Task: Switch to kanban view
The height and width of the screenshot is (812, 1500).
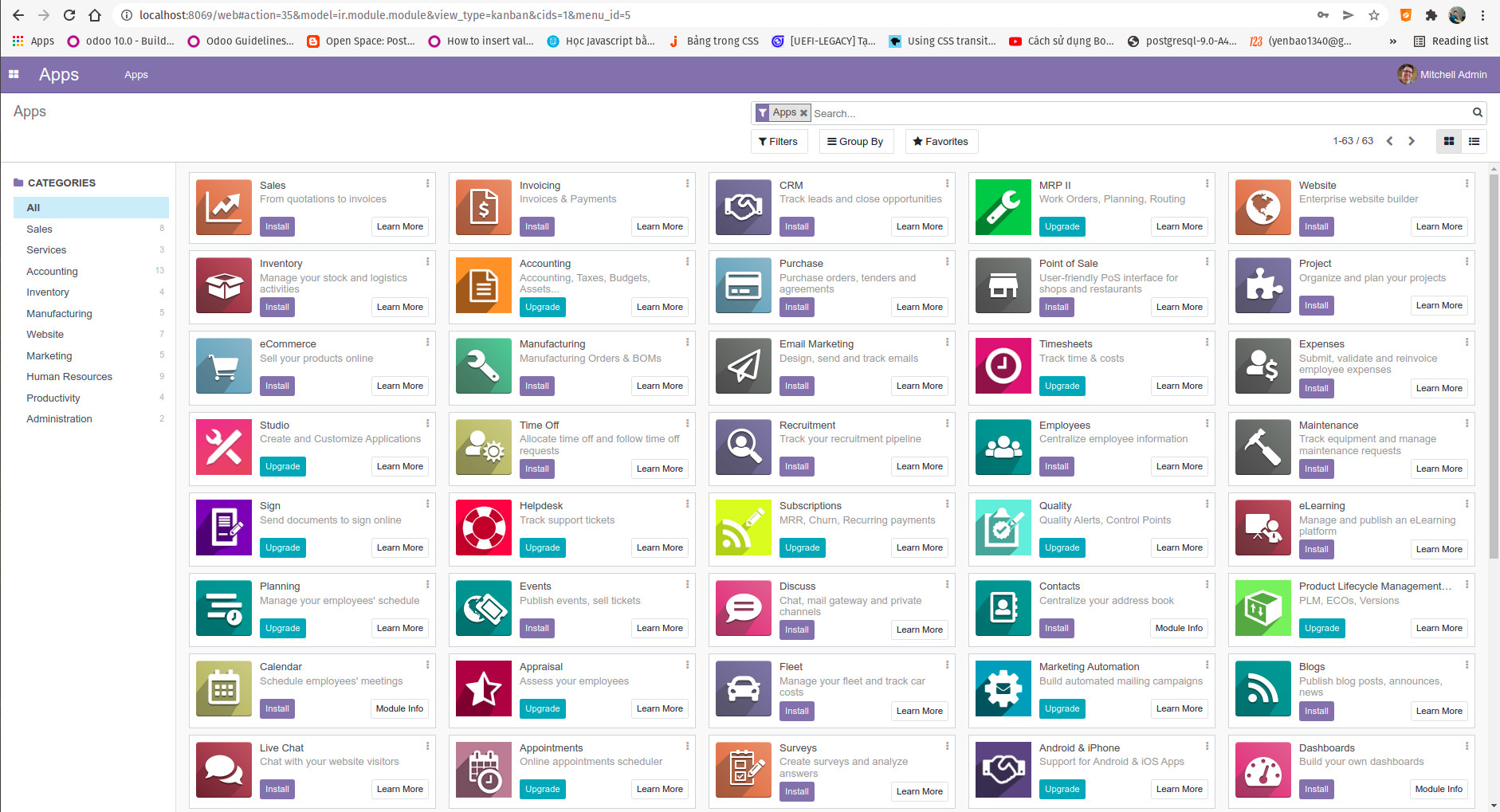Action: (x=1448, y=141)
